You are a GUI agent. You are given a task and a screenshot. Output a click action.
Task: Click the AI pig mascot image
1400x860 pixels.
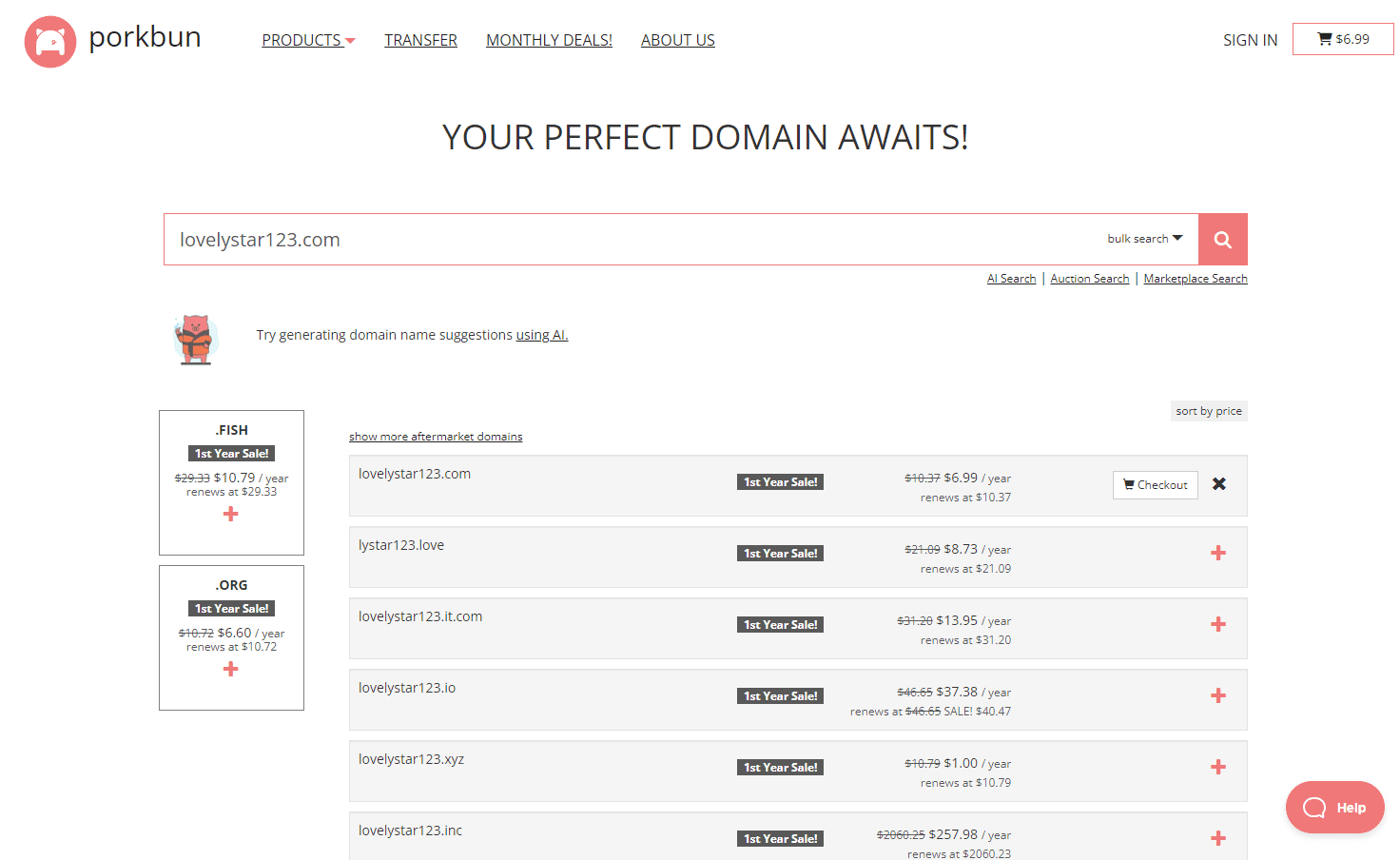[196, 340]
